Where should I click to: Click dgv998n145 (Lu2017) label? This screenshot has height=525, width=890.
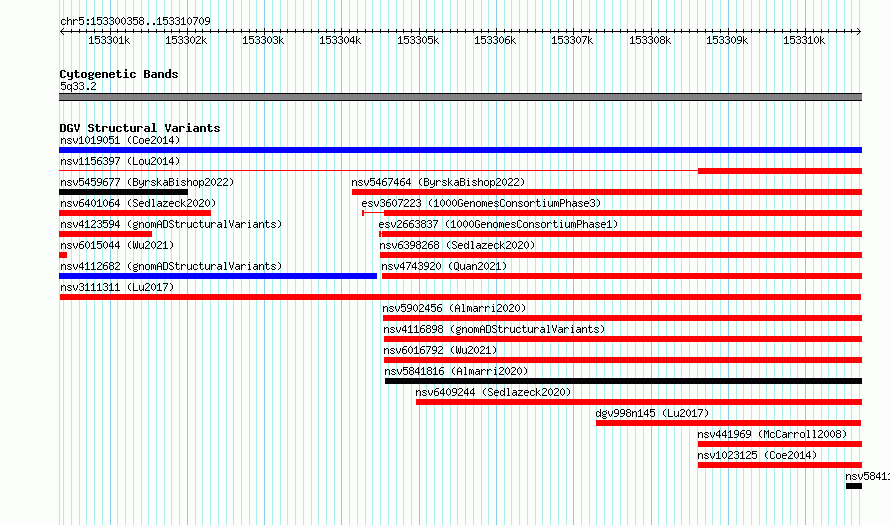[x=652, y=413]
